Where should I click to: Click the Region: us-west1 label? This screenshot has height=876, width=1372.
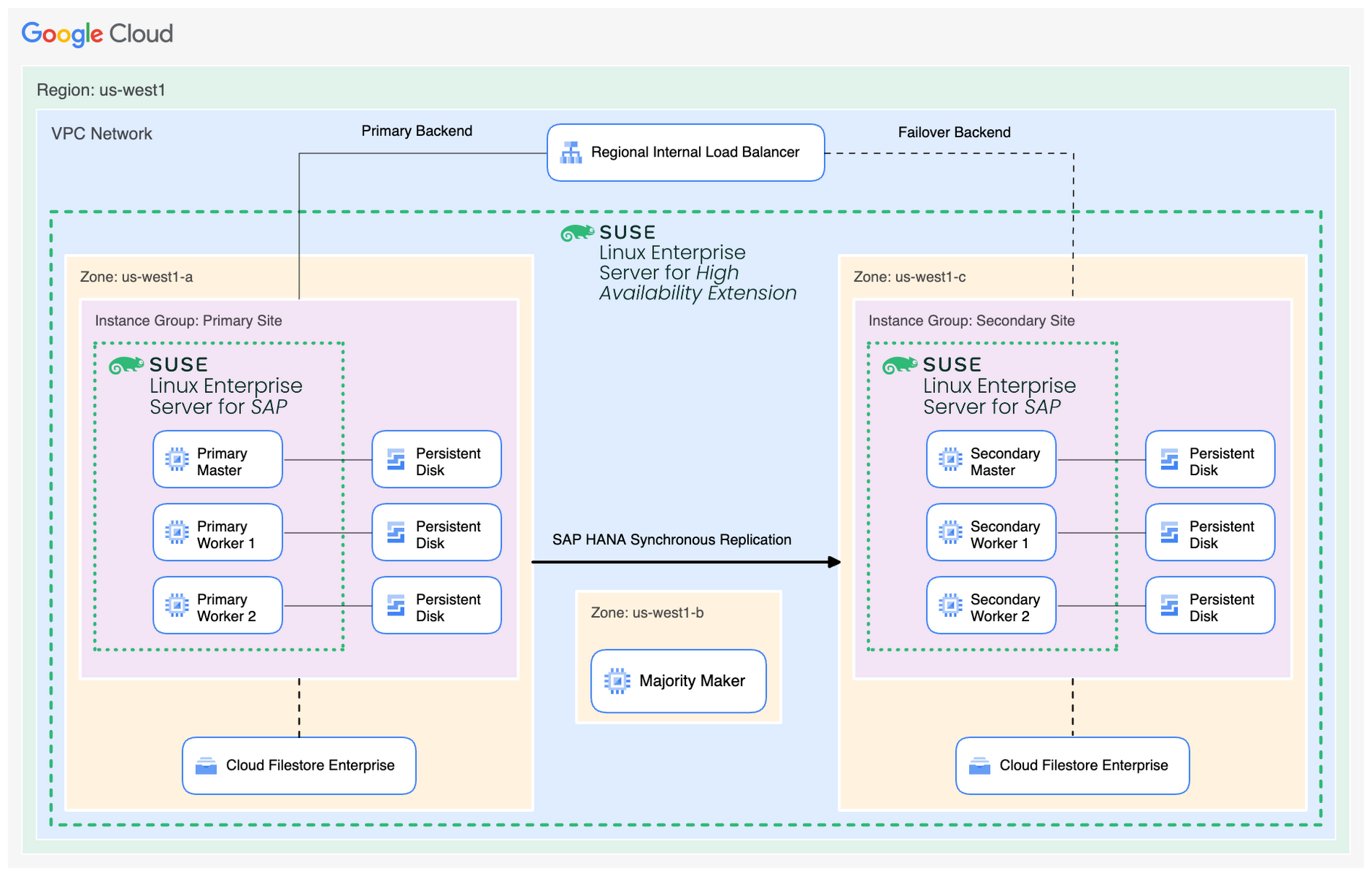[101, 90]
